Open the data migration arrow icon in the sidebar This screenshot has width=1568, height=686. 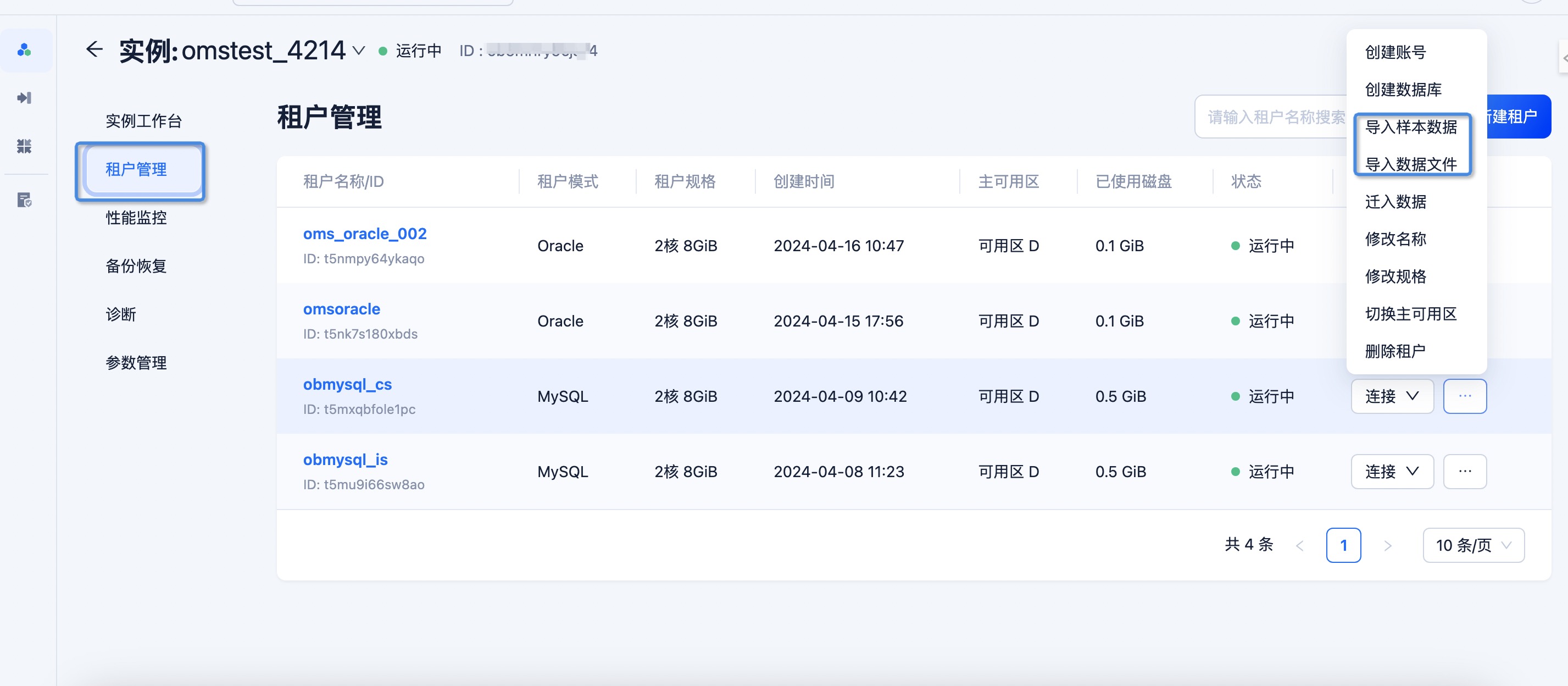point(24,98)
